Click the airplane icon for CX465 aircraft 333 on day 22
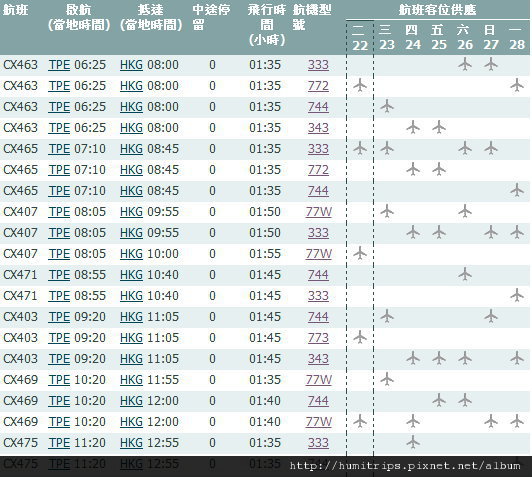 click(x=360, y=148)
